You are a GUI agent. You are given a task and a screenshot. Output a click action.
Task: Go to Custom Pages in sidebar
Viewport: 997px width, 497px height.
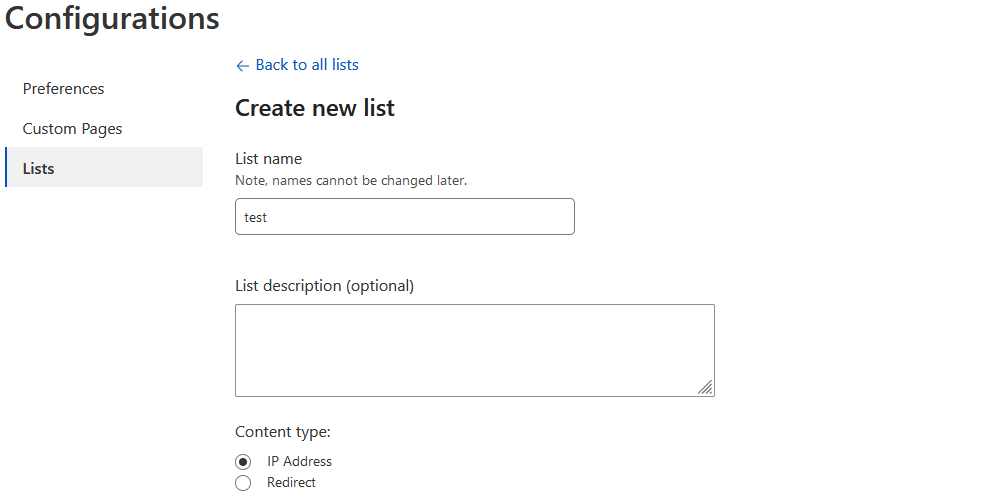pyautogui.click(x=73, y=129)
